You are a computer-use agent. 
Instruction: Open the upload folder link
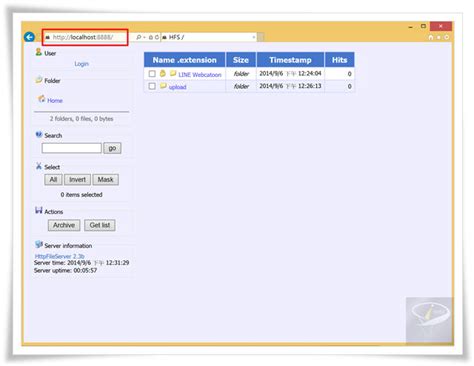click(177, 87)
